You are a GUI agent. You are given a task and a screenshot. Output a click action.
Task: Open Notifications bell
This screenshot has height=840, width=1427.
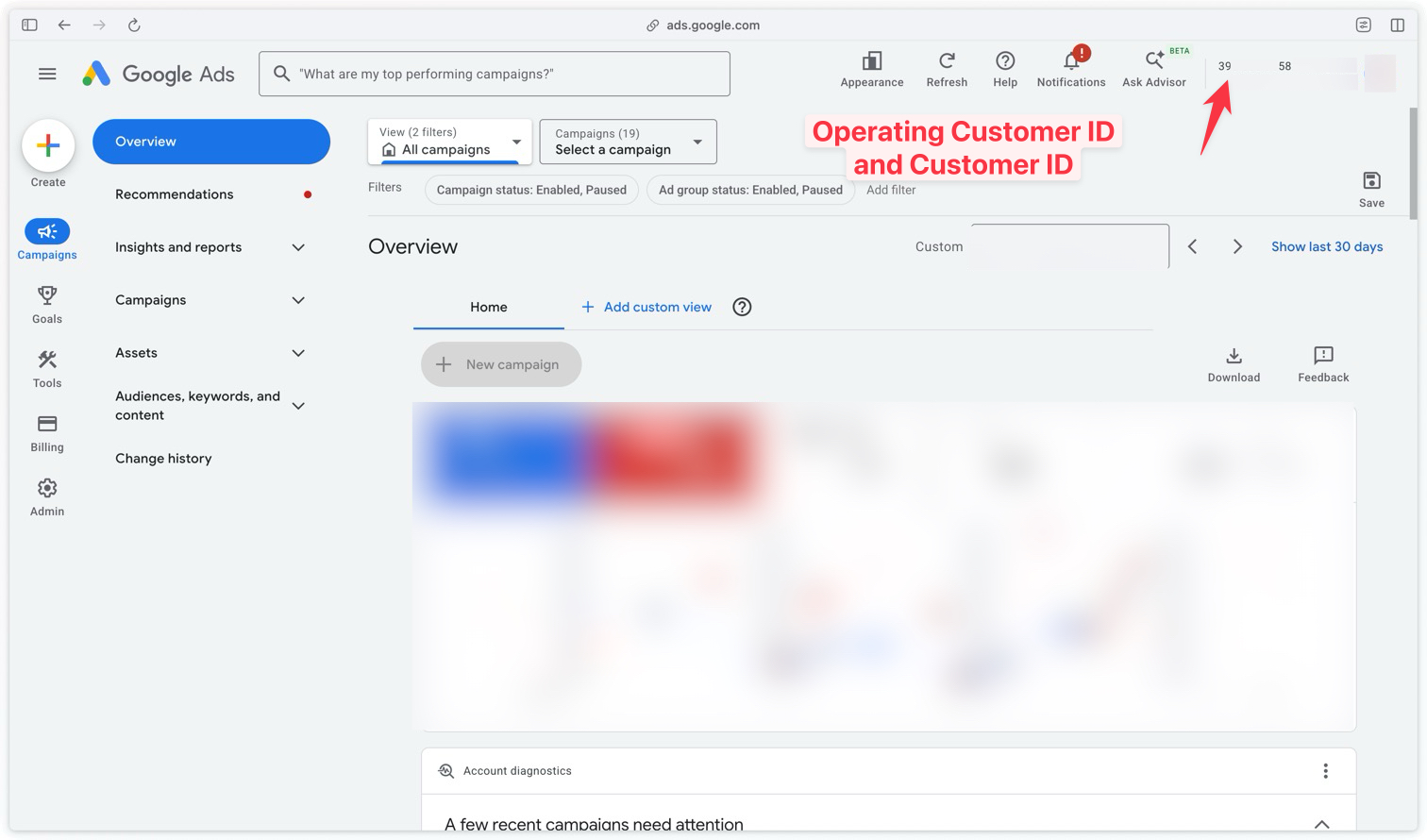tap(1071, 68)
